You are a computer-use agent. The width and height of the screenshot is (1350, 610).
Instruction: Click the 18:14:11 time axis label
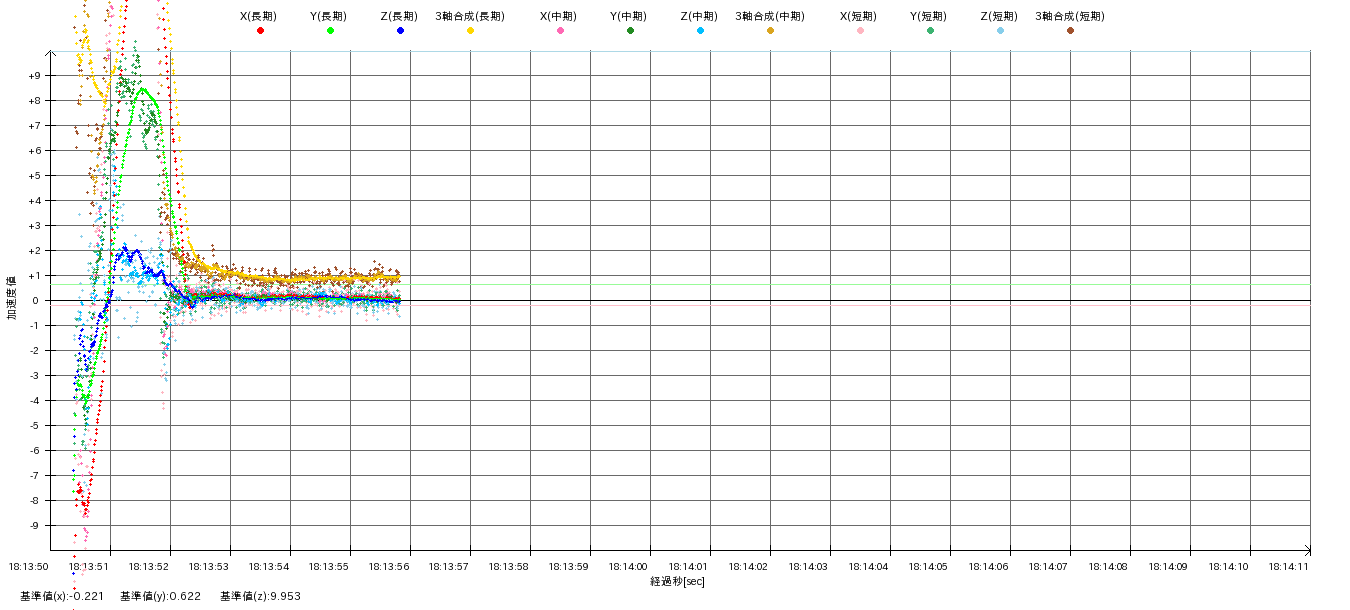click(1289, 566)
